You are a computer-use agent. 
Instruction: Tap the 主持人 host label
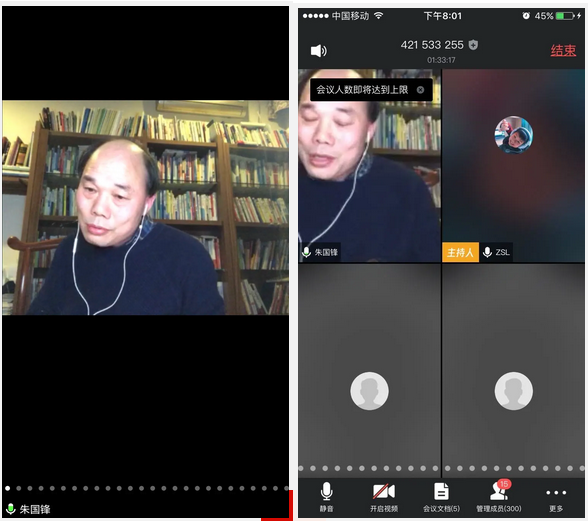[460, 252]
